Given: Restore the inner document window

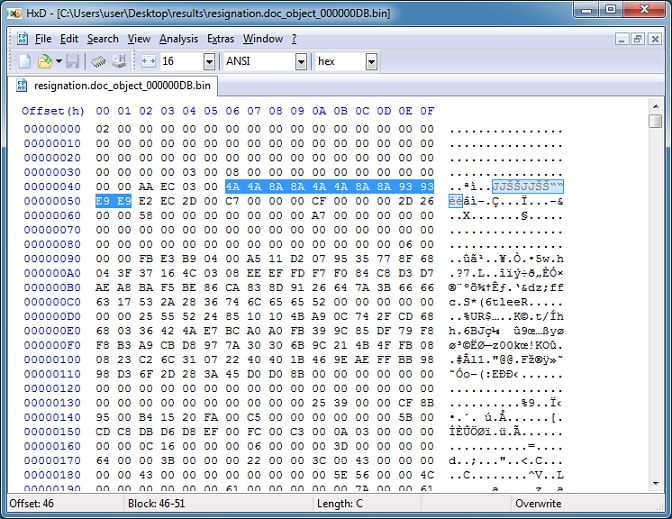Looking at the screenshot, I should (638, 39).
